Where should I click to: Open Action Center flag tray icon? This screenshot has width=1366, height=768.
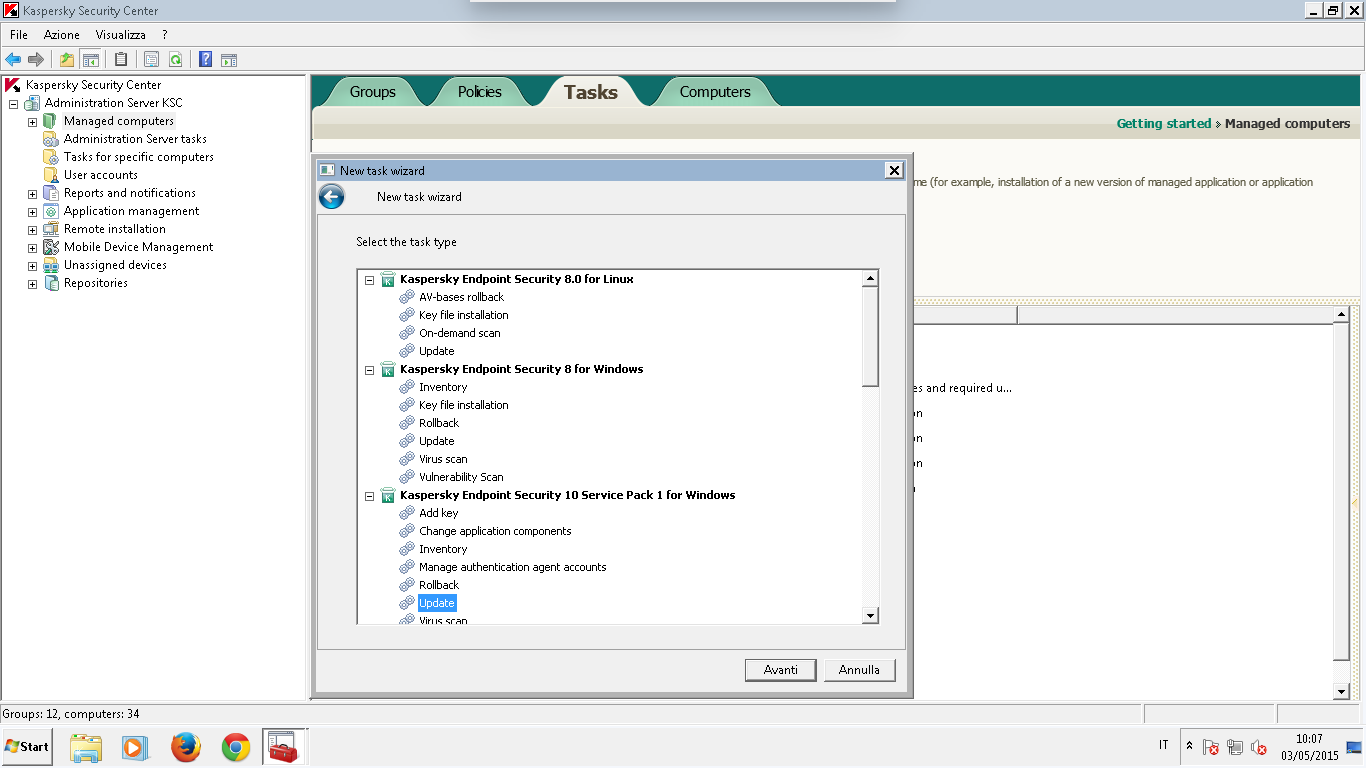click(x=1211, y=746)
